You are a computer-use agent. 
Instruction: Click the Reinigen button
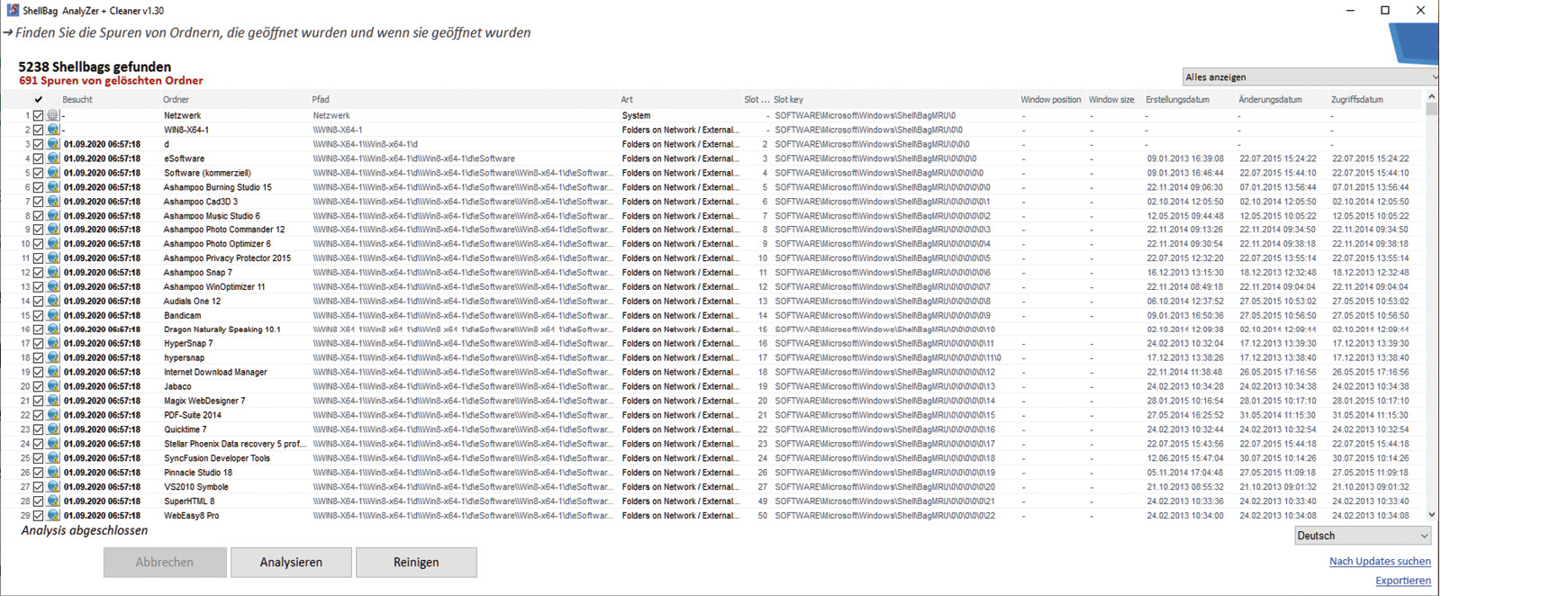pos(416,562)
